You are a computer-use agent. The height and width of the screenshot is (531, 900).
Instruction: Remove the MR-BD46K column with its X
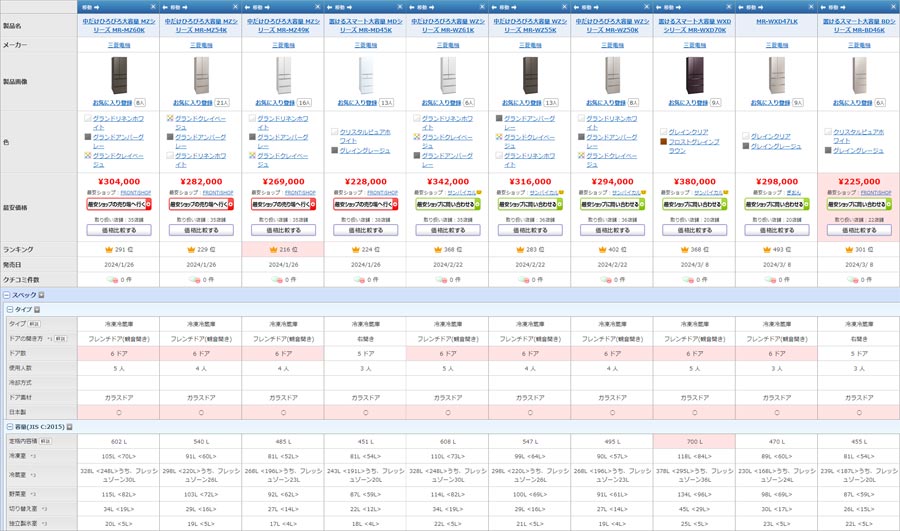[x=893, y=7]
